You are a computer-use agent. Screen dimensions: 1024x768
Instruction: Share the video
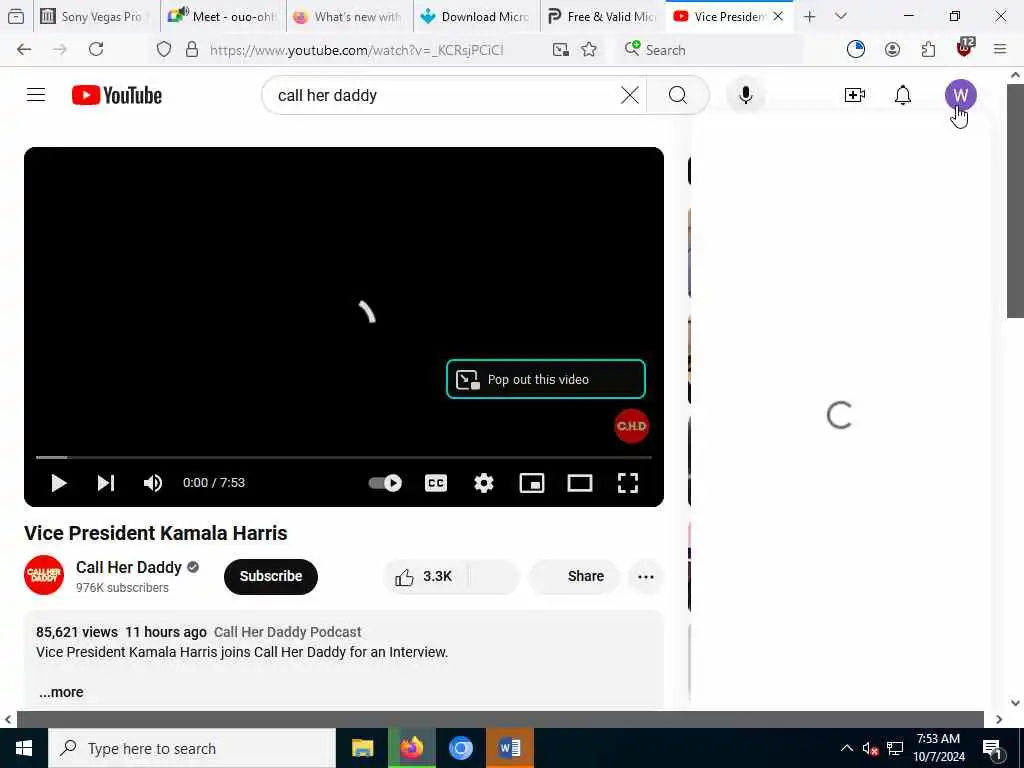(573, 576)
